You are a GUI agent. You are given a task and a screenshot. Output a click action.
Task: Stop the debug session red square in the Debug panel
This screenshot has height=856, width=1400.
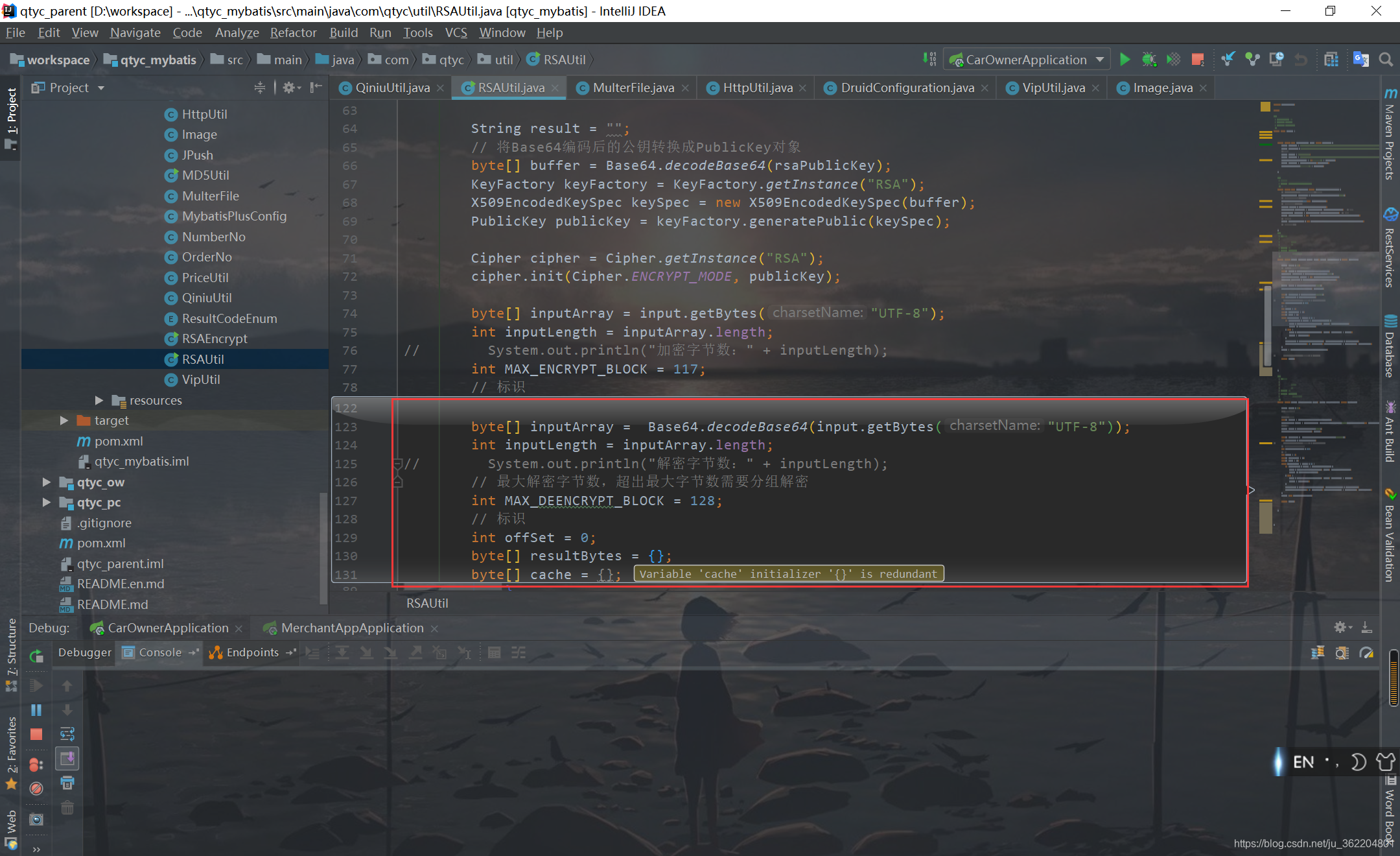(x=36, y=734)
